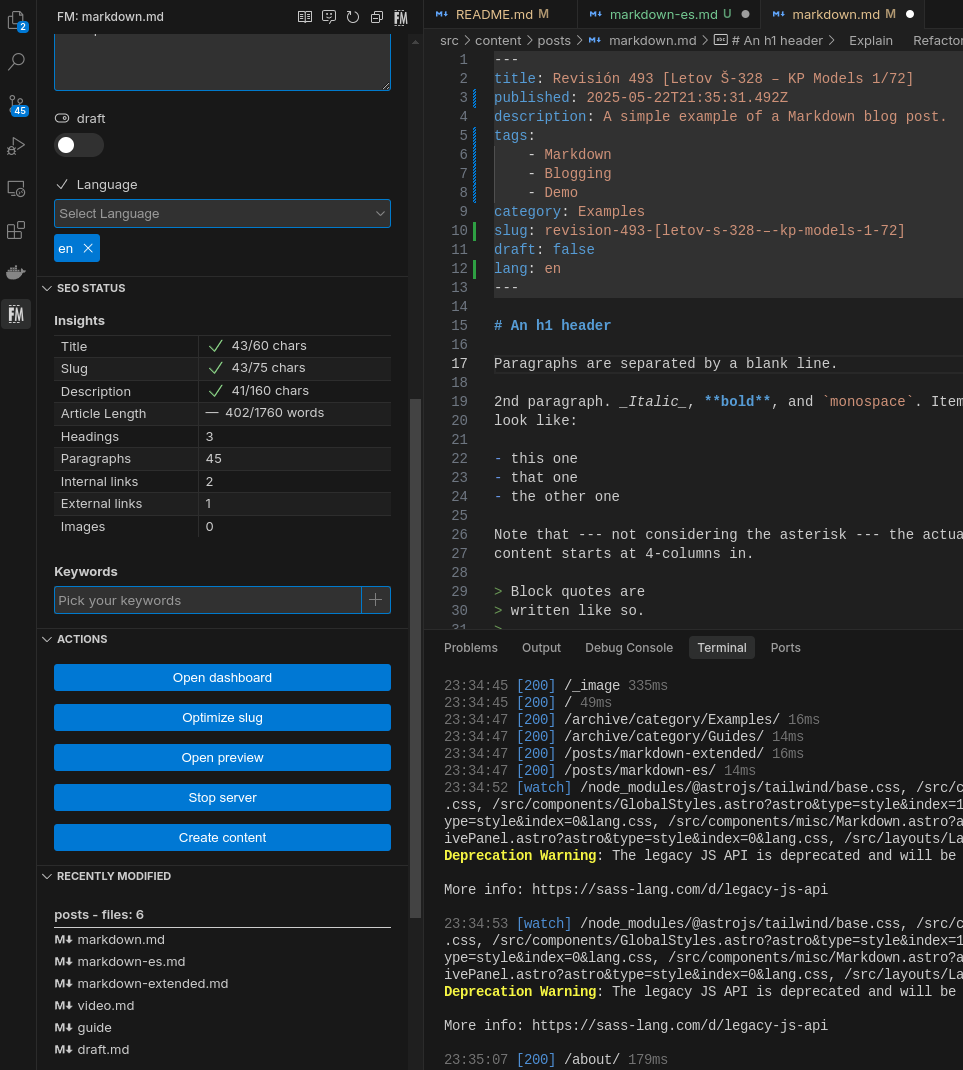The height and width of the screenshot is (1070, 963).
Task: Open Source Control view with 45 changes
Action: tap(16, 104)
